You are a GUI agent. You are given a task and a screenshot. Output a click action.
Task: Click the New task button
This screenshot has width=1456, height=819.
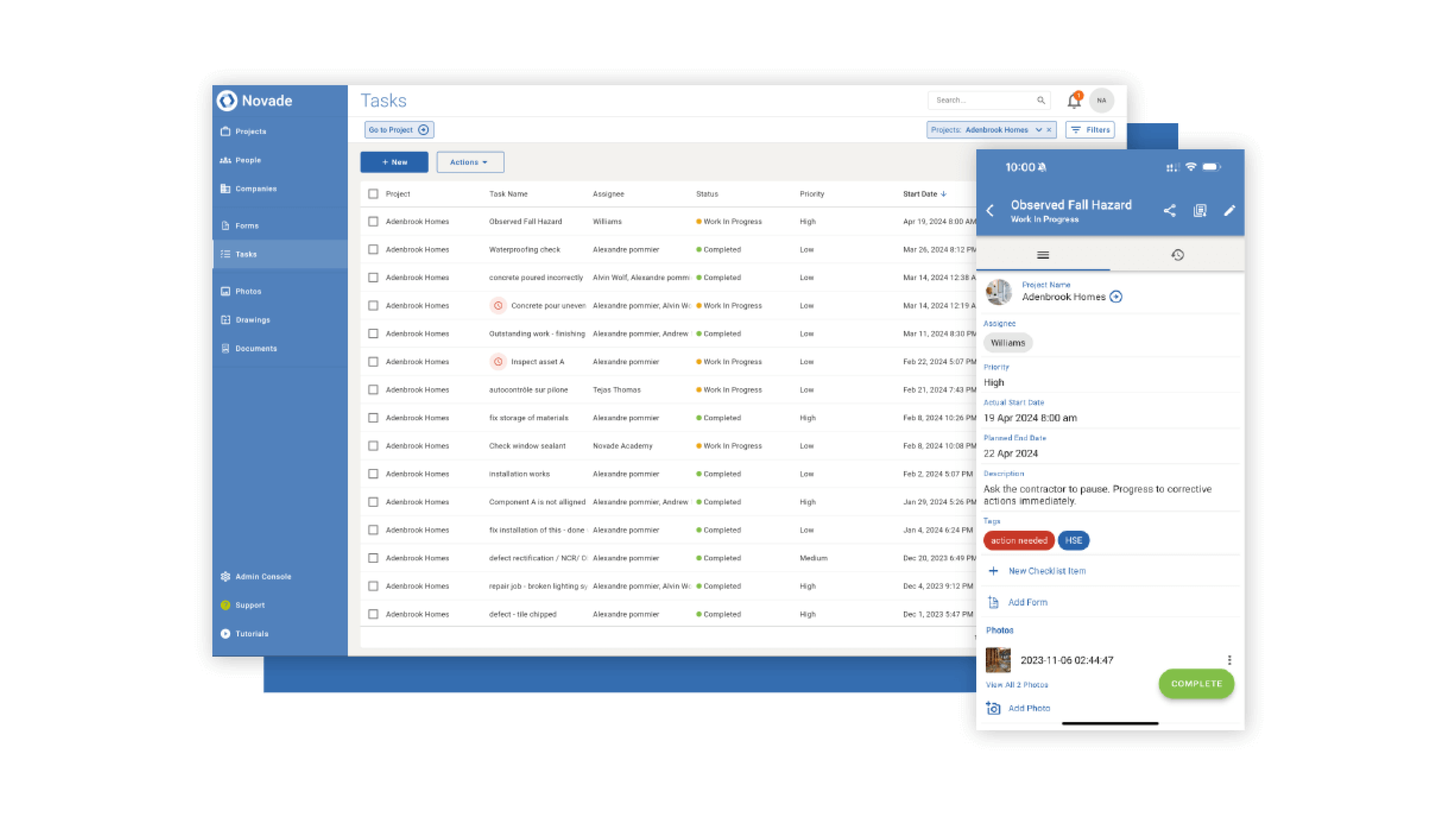[x=394, y=162]
